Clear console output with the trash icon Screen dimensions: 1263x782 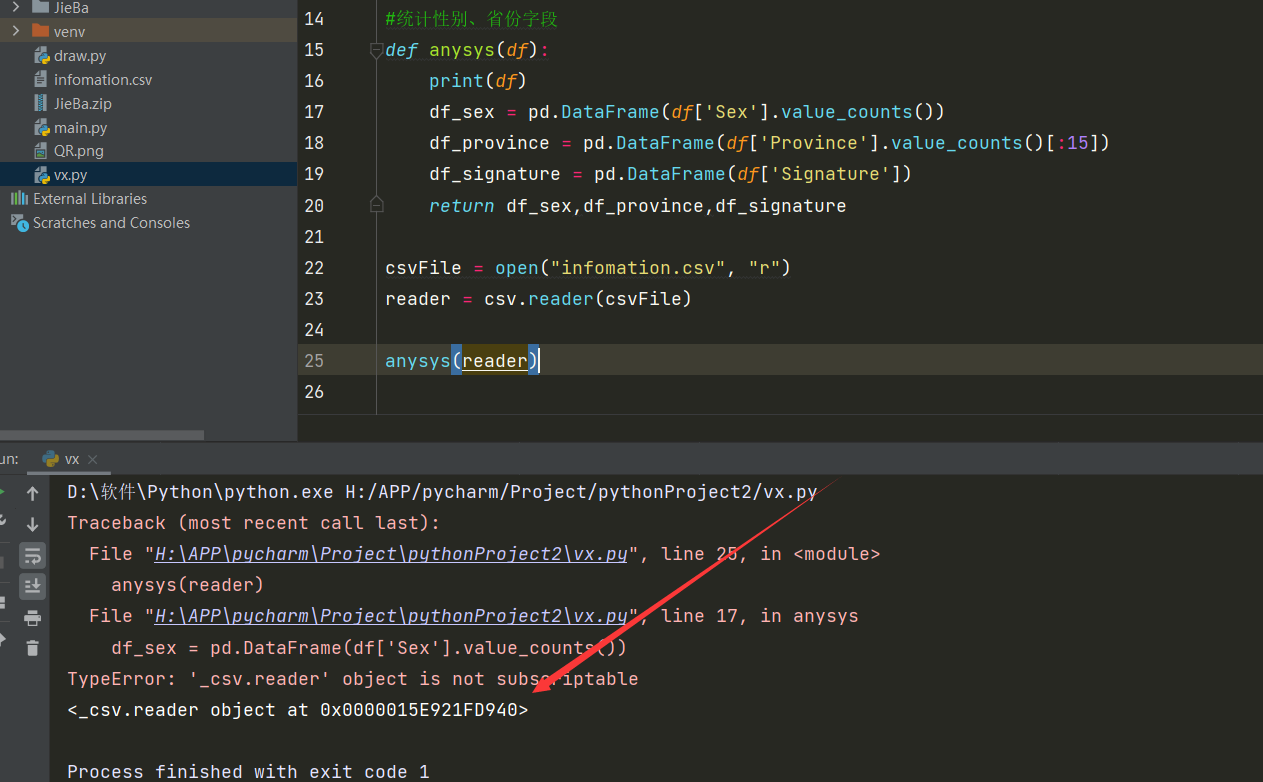point(32,648)
